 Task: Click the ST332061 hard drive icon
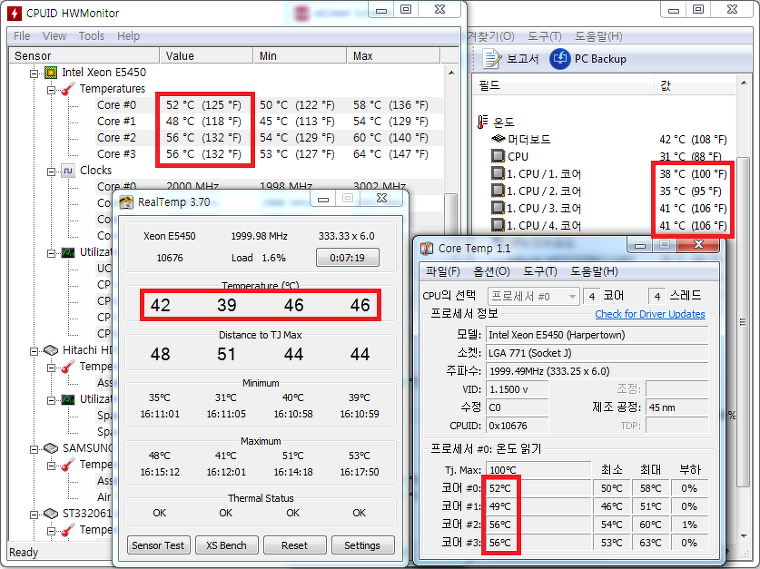(51, 513)
